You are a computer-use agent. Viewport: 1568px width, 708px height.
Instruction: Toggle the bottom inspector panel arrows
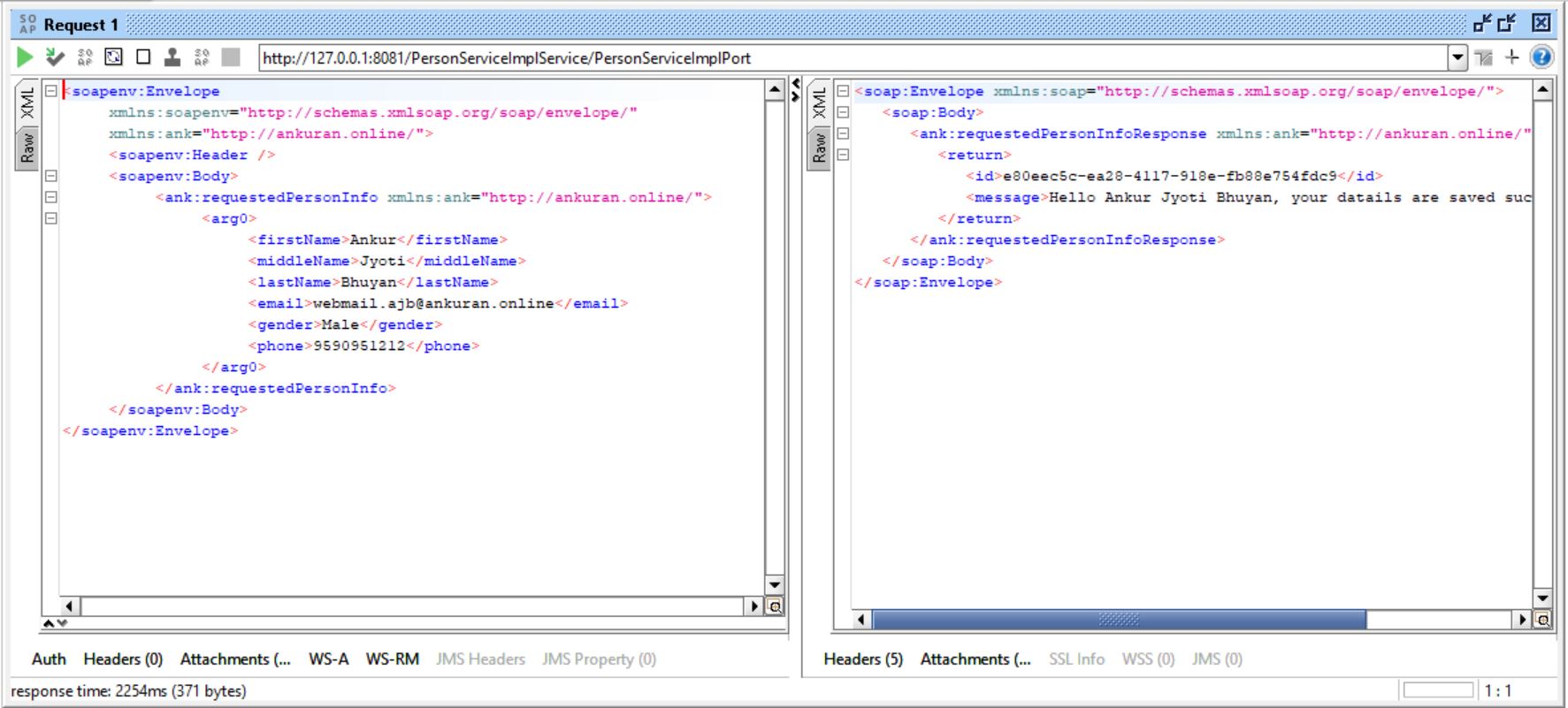55,623
